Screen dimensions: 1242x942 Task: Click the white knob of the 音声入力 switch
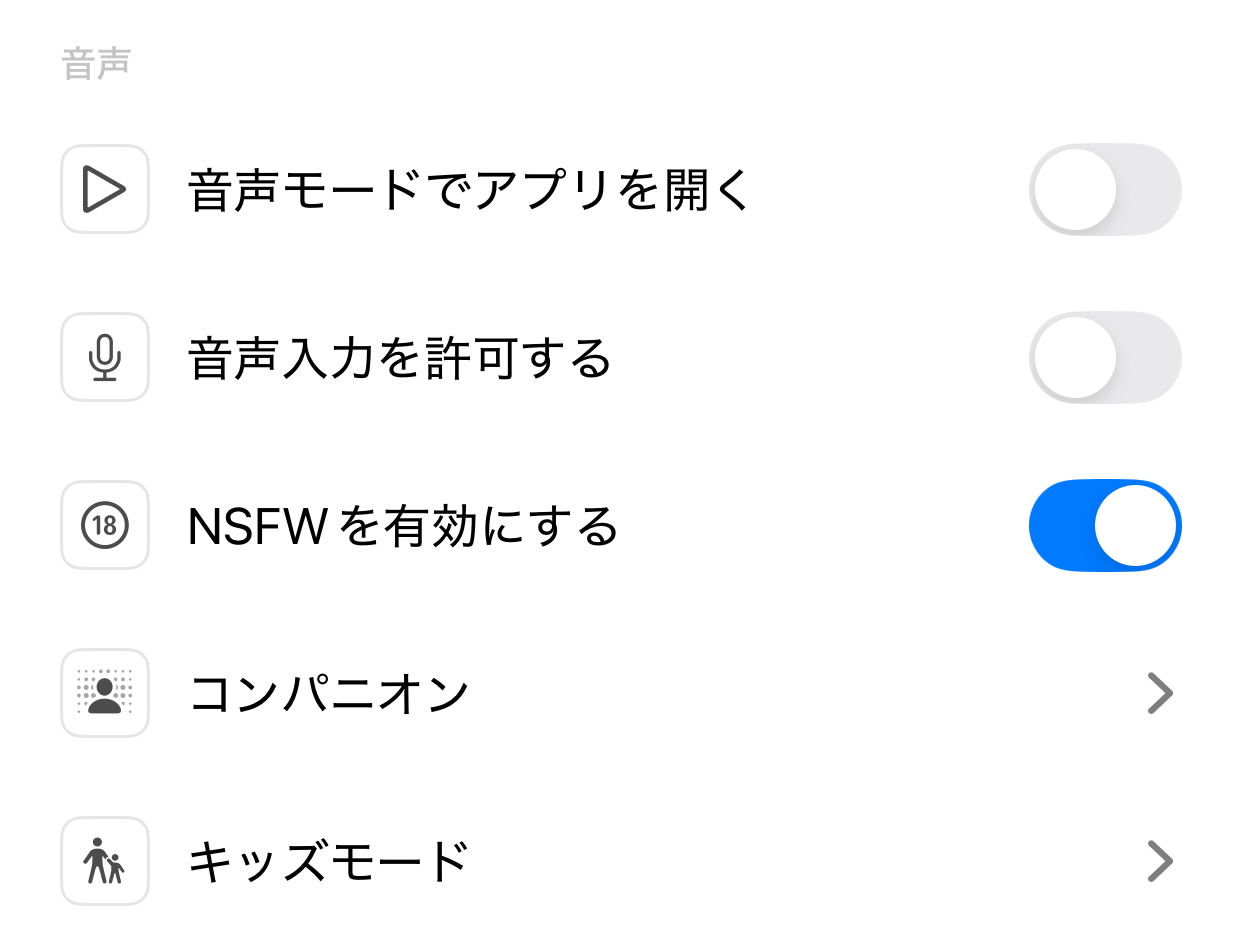(x=1075, y=357)
